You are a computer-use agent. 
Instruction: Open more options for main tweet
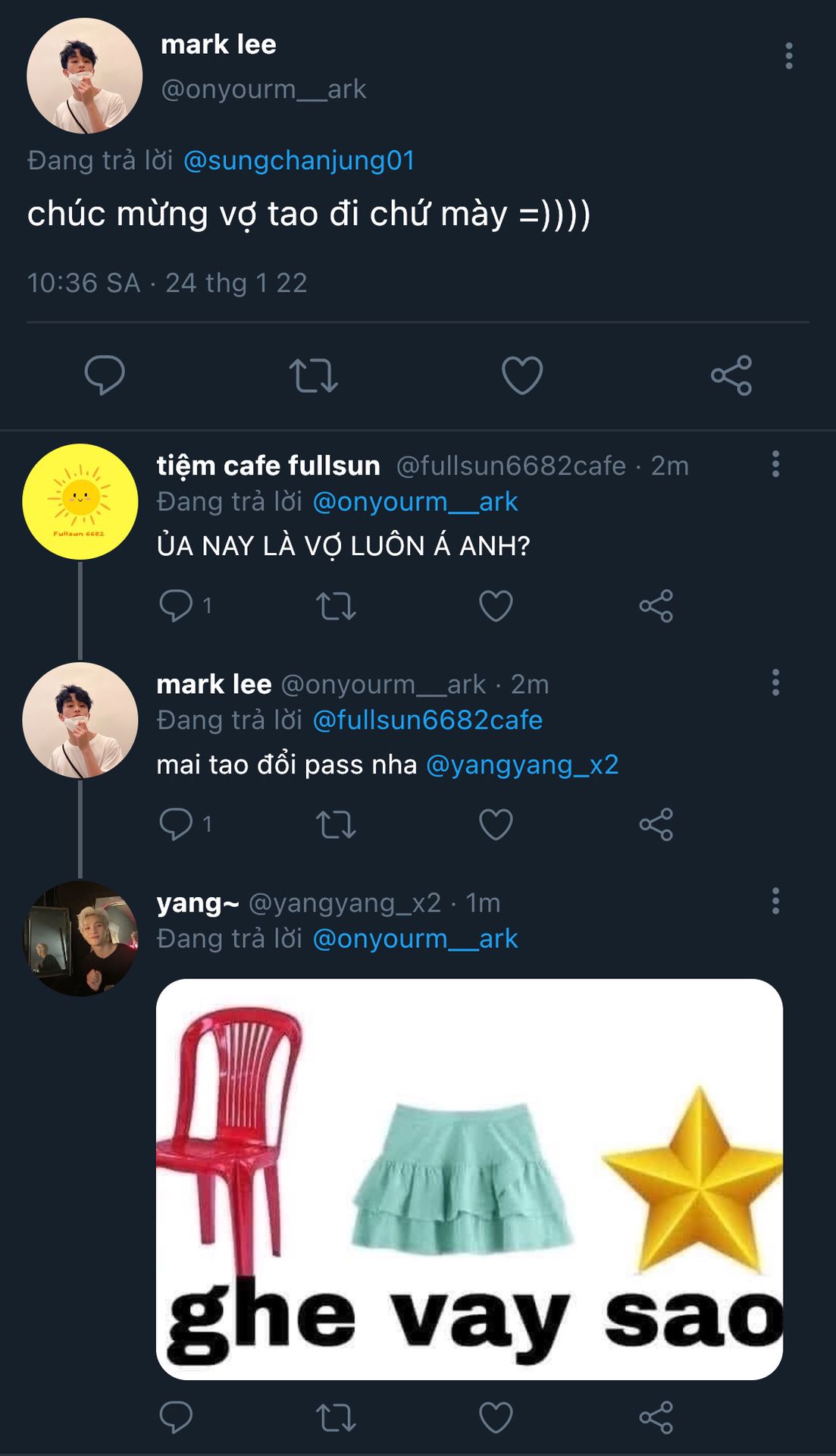click(x=789, y=56)
